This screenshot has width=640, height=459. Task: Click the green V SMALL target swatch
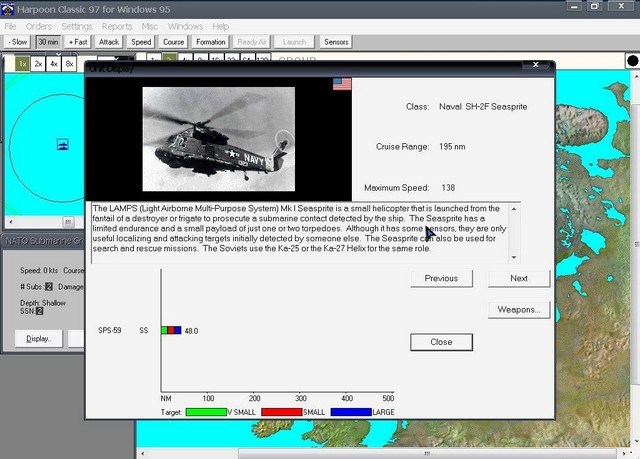click(206, 411)
